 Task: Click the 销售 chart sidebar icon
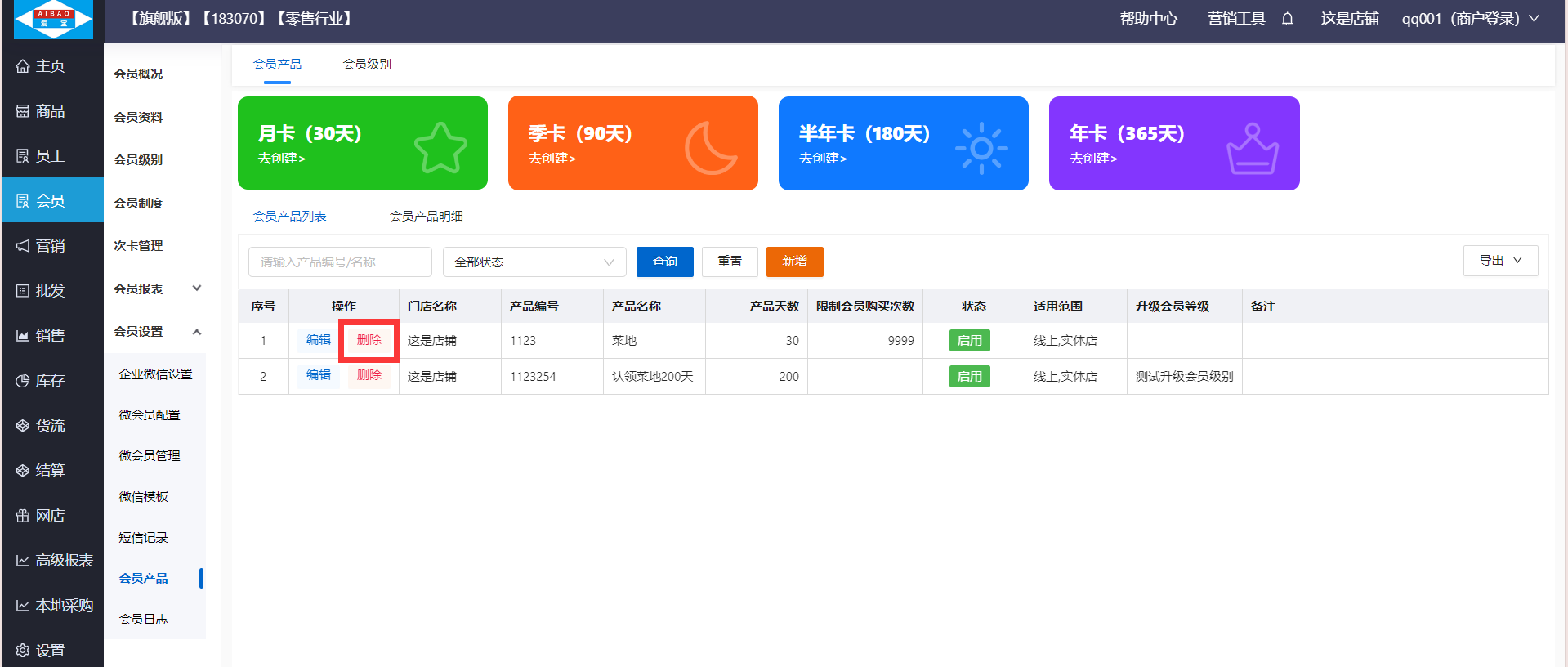click(23, 336)
